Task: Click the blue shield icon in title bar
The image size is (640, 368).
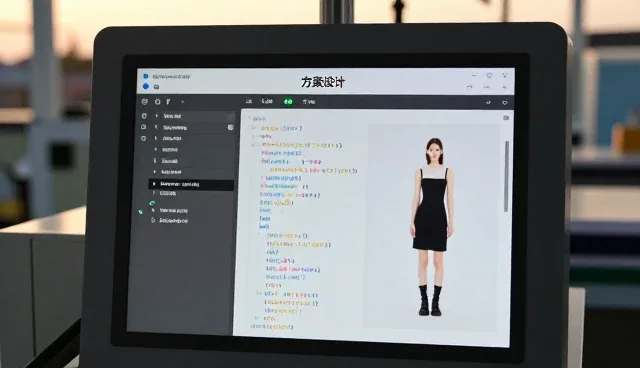Action: [146, 76]
